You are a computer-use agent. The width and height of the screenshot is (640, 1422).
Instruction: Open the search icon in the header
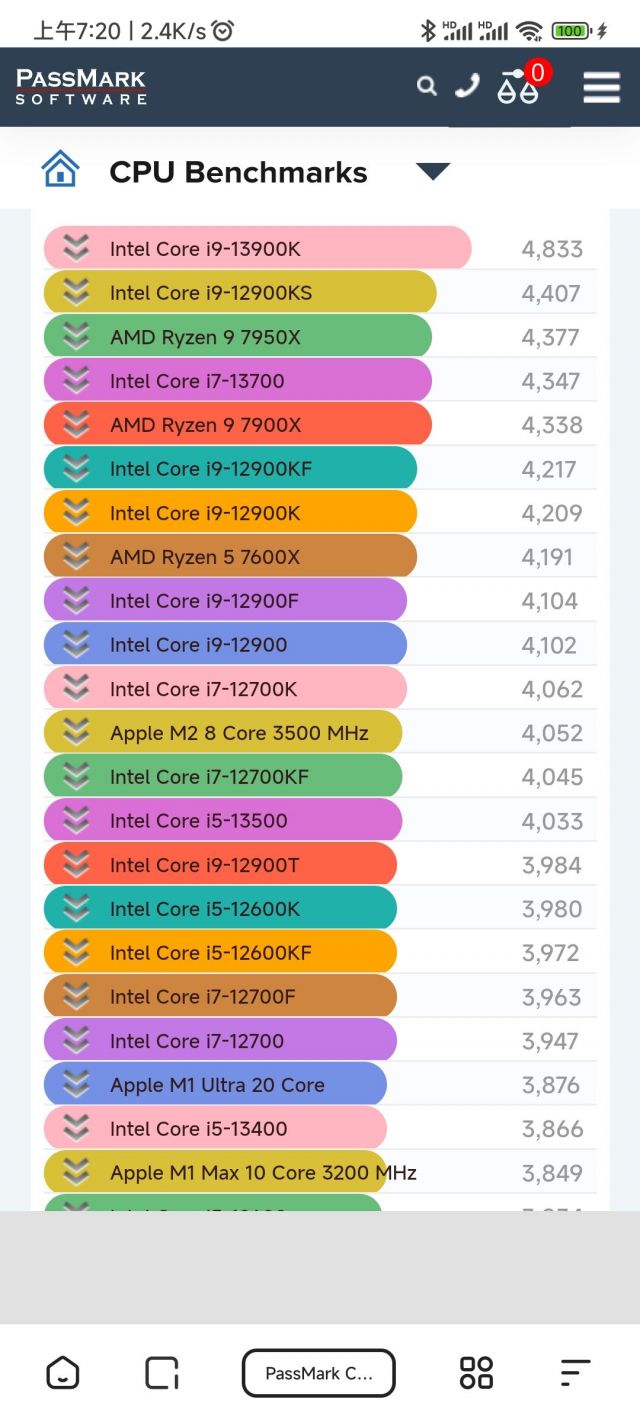click(427, 87)
